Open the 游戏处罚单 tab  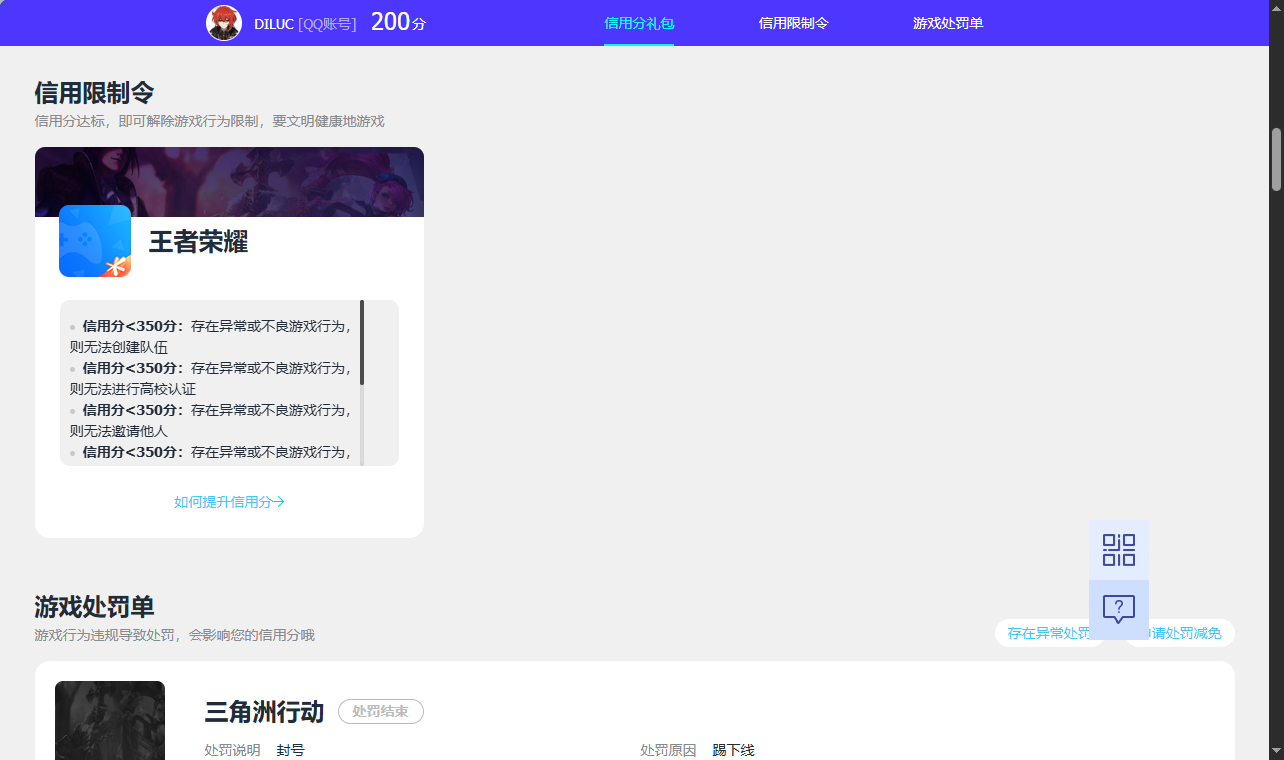point(948,23)
